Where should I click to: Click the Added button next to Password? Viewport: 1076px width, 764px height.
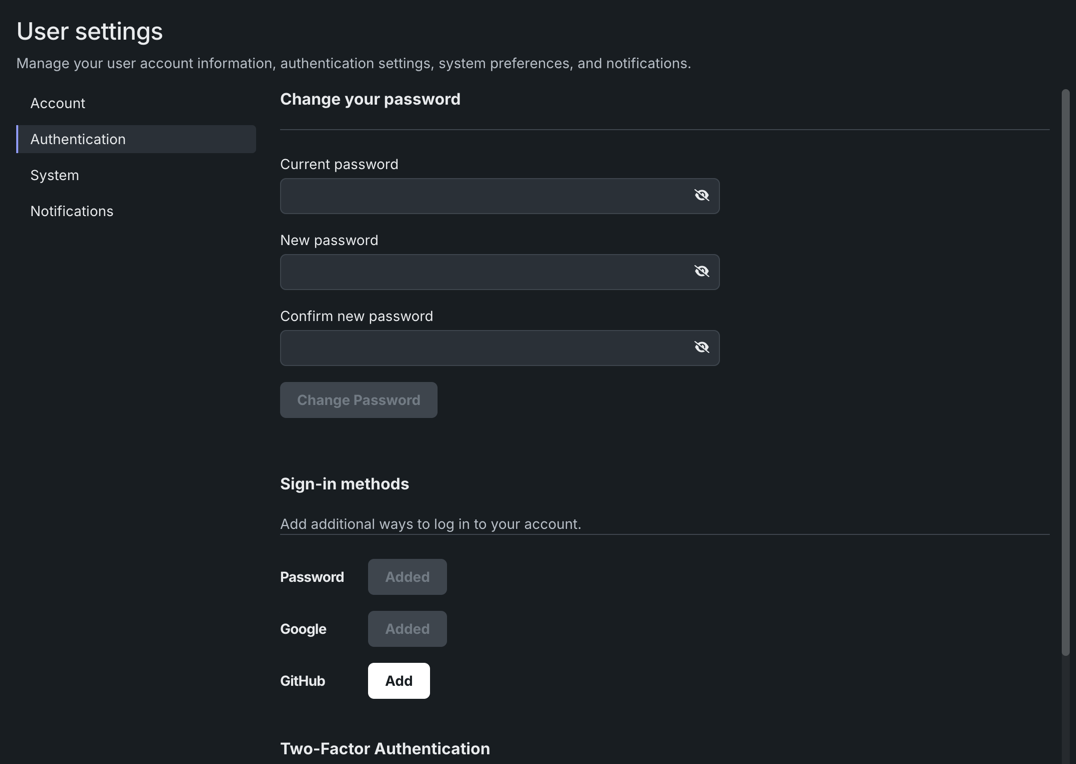407,577
